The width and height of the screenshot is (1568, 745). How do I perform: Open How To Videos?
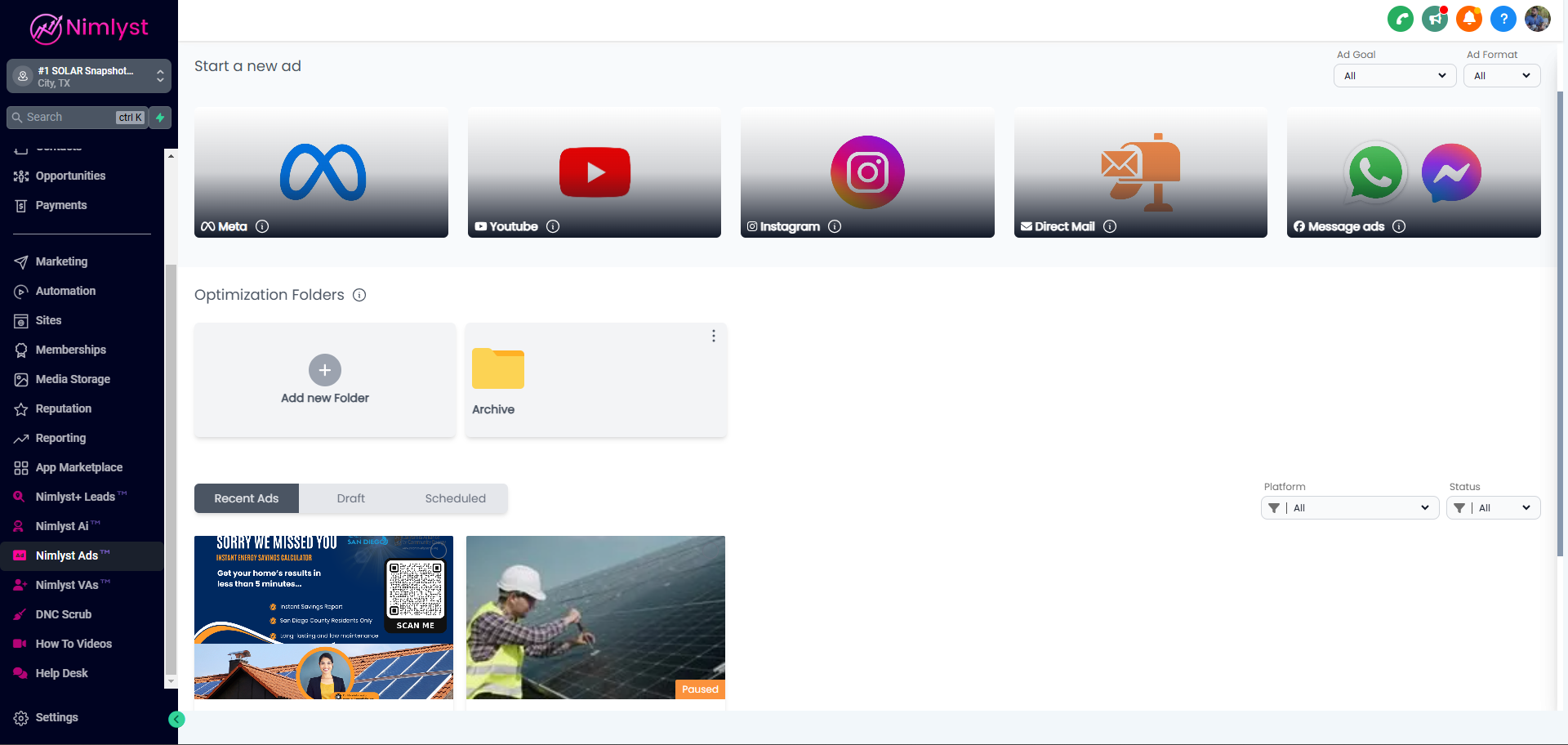pyautogui.click(x=82, y=644)
